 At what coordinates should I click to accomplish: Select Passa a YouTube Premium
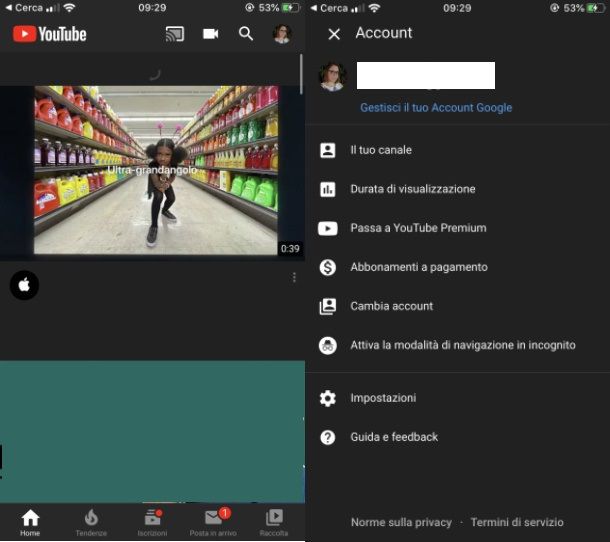pos(458,228)
